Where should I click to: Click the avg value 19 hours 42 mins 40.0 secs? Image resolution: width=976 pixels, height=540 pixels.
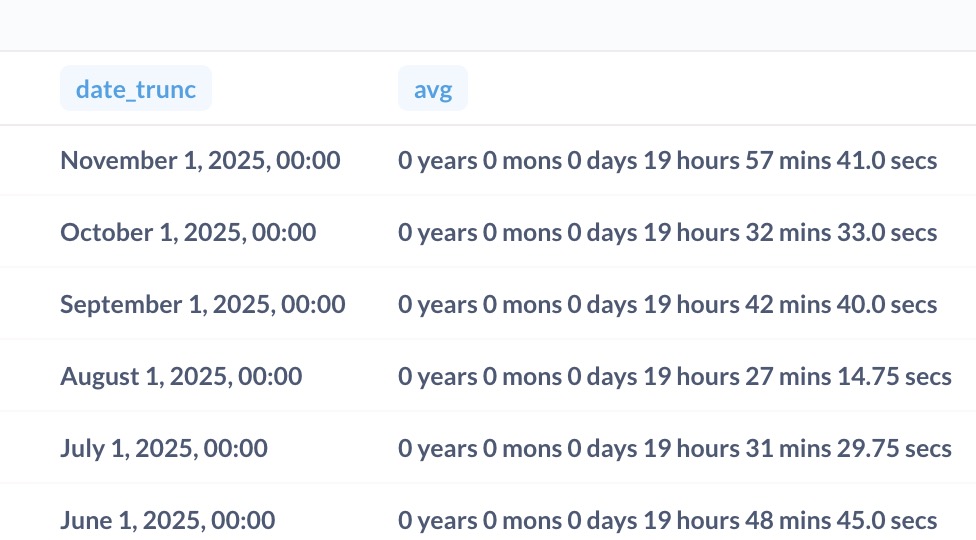point(667,304)
